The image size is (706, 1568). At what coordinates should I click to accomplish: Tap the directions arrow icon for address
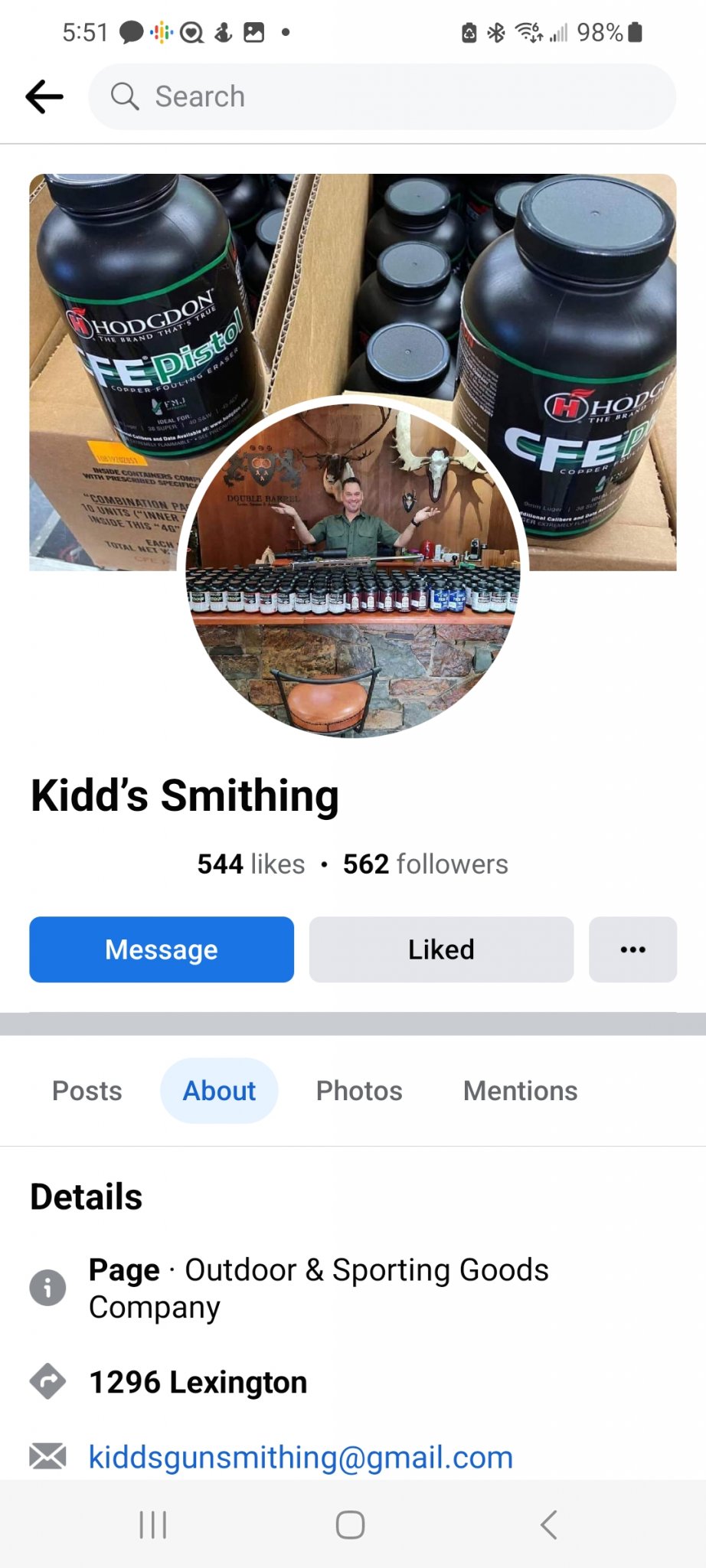(47, 1382)
